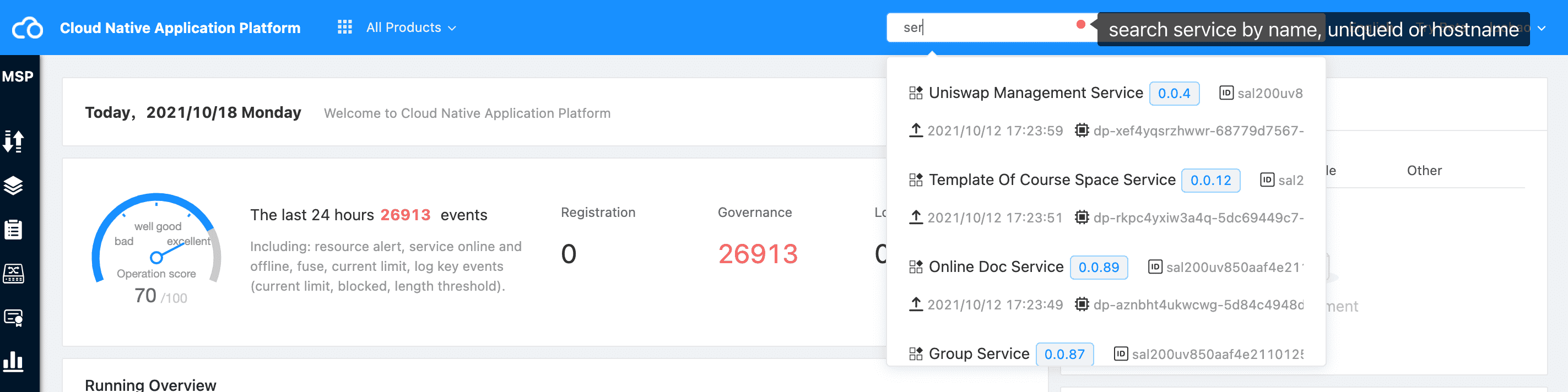Image resolution: width=1568 pixels, height=392 pixels.
Task: Click the Registration label
Action: point(598,213)
